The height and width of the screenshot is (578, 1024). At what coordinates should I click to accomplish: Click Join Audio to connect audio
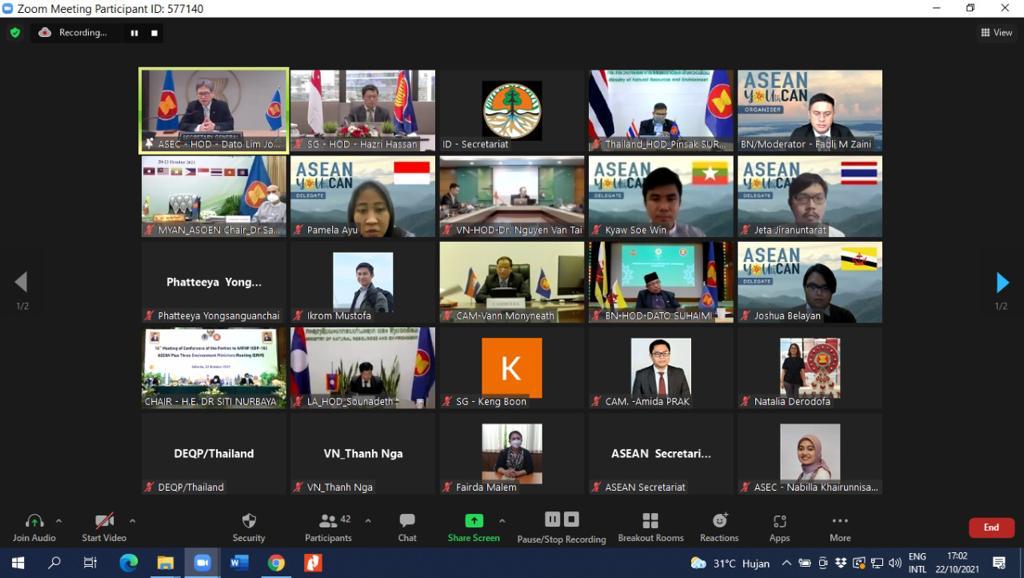click(34, 527)
